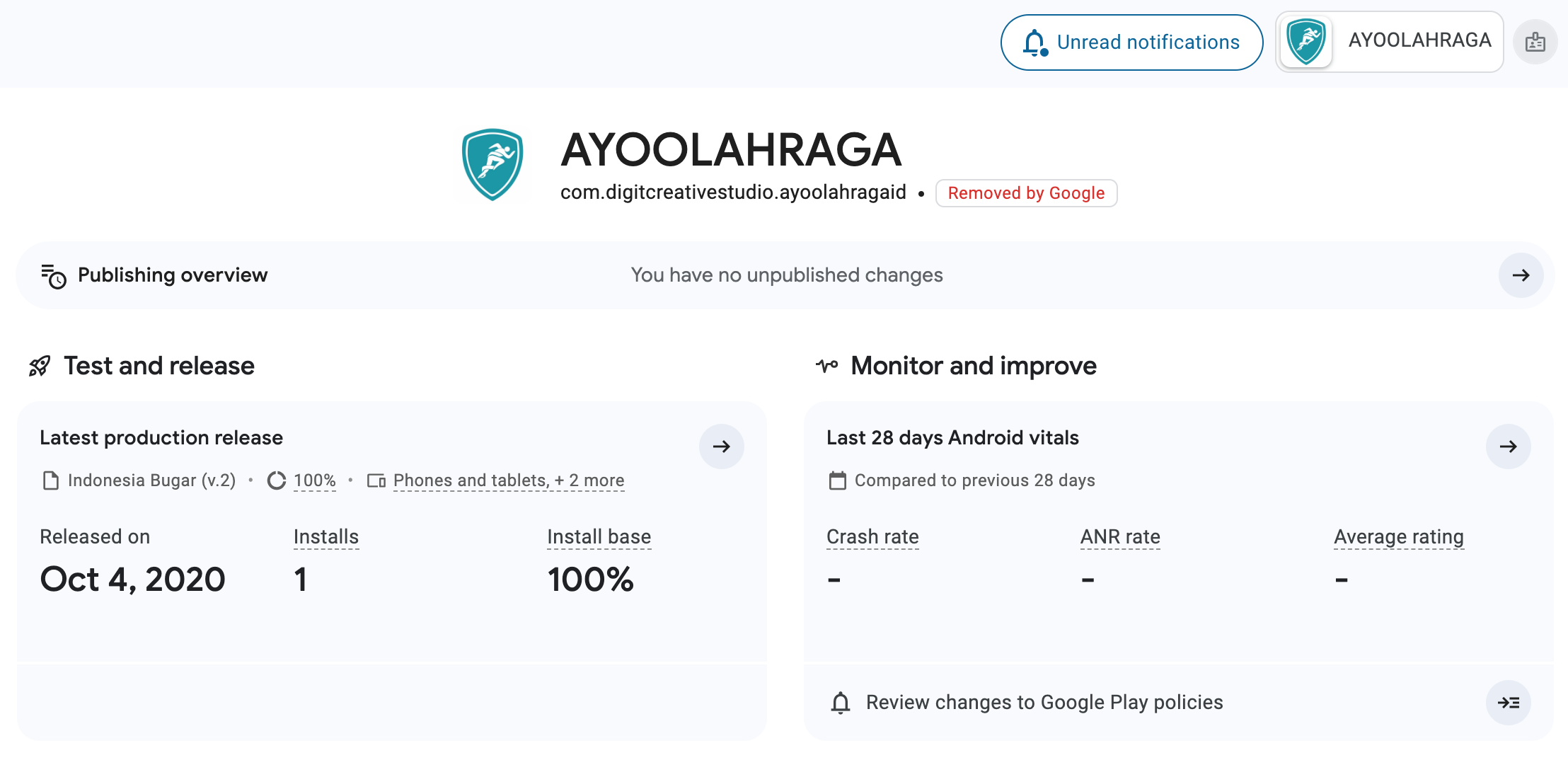Click the Publishing overview clock icon
The height and width of the screenshot is (760, 1568).
(x=53, y=276)
